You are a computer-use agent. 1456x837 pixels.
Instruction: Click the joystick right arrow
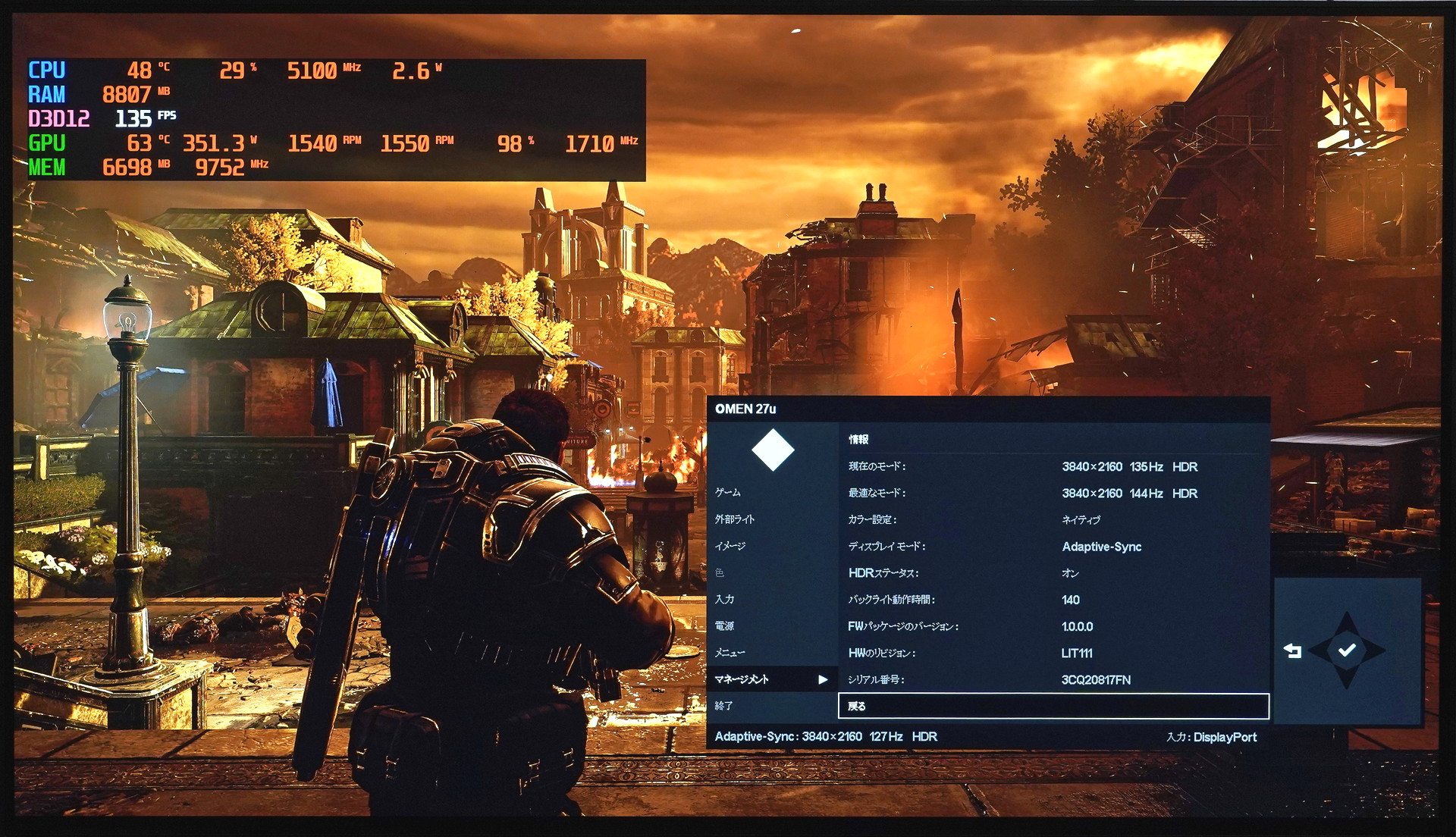pos(1376,650)
